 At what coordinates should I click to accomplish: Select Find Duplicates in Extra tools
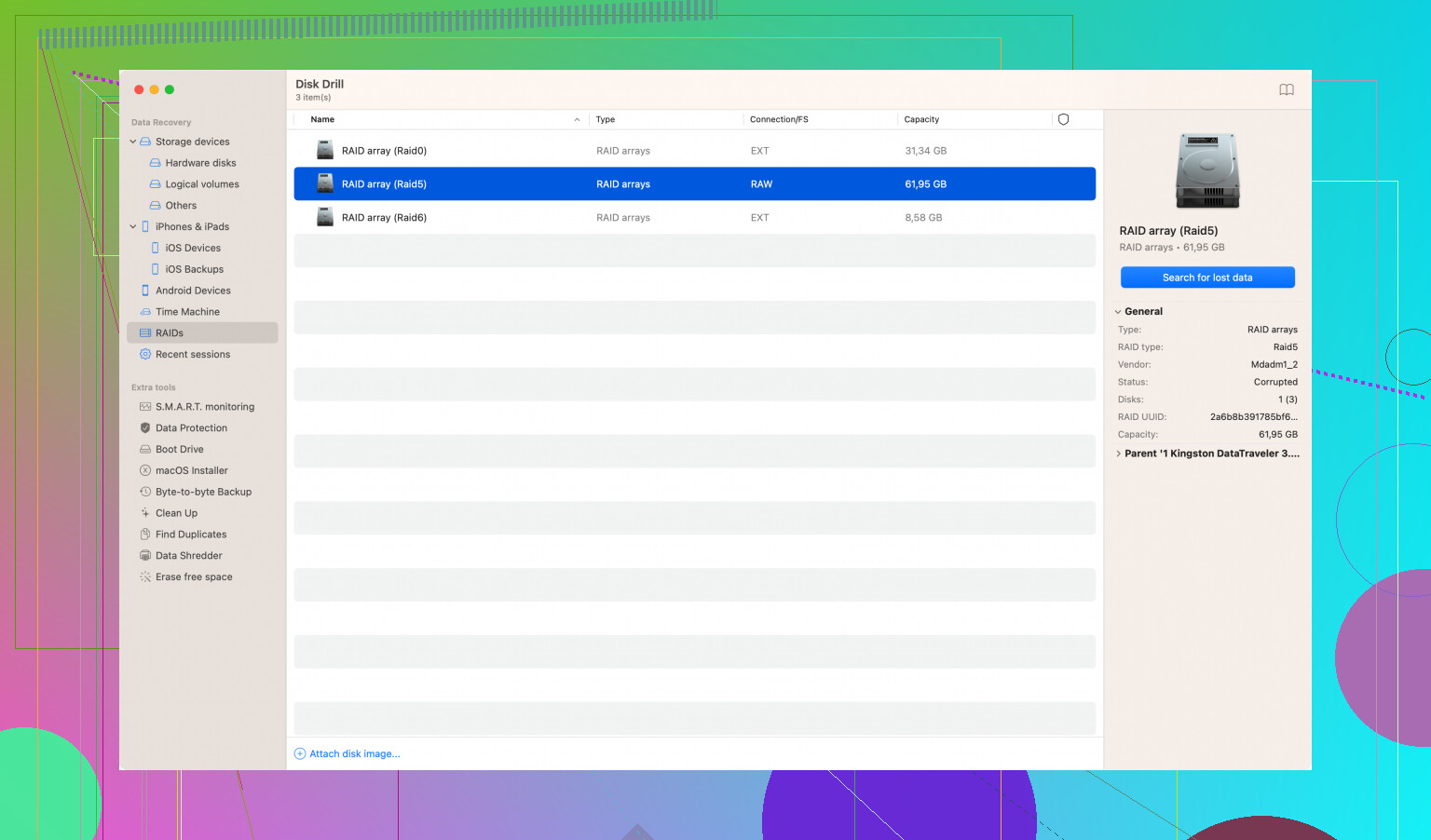coord(190,535)
